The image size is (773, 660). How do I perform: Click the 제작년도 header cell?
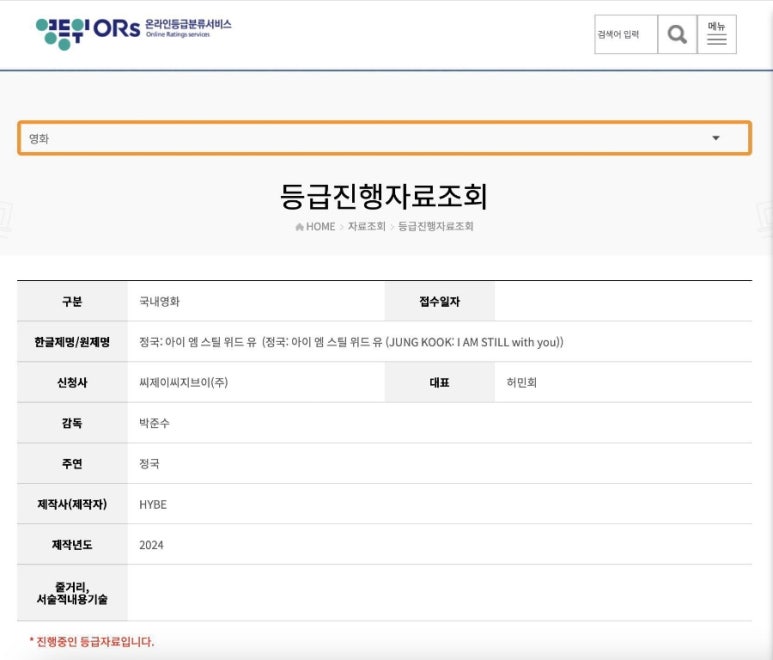(x=72, y=545)
